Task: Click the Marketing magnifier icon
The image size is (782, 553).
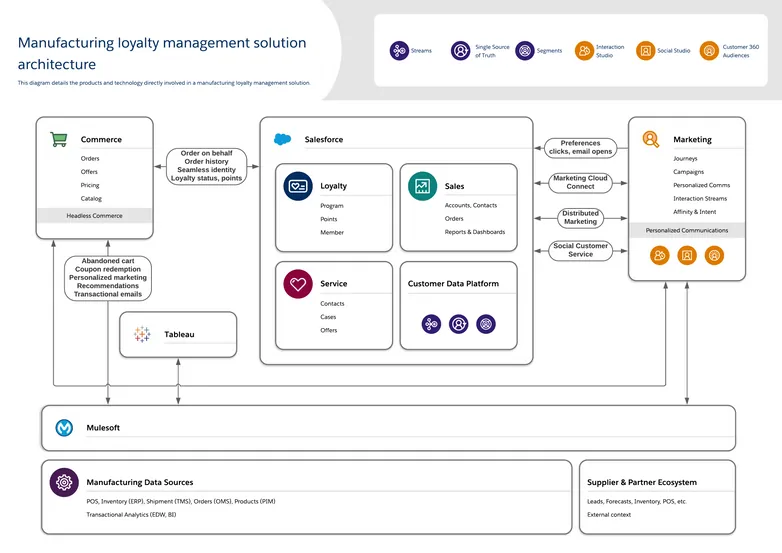Action: [651, 139]
